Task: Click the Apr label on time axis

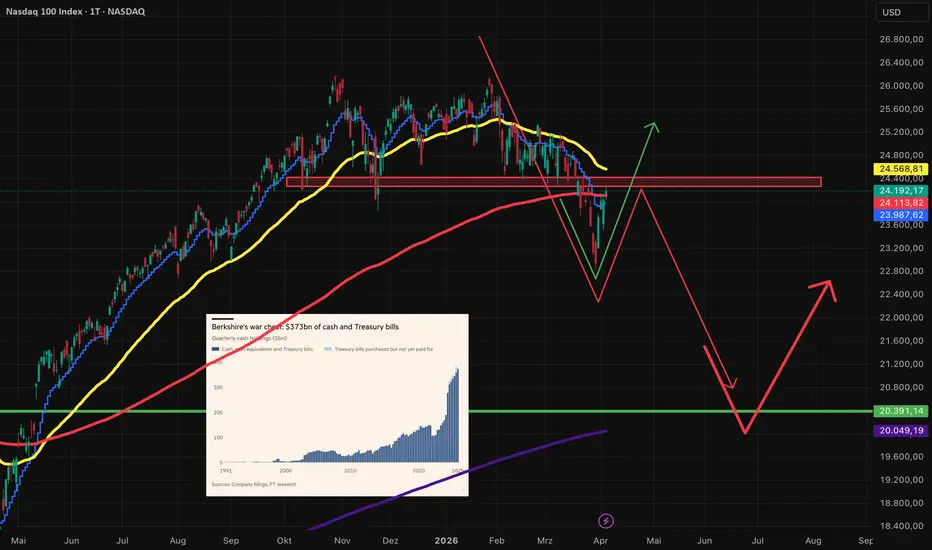Action: point(600,540)
